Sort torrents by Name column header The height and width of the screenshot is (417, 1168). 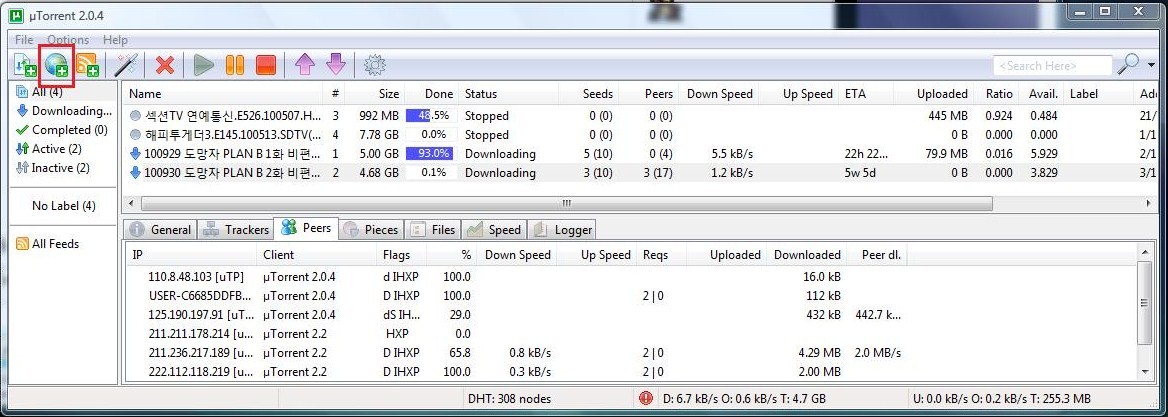tap(223, 94)
